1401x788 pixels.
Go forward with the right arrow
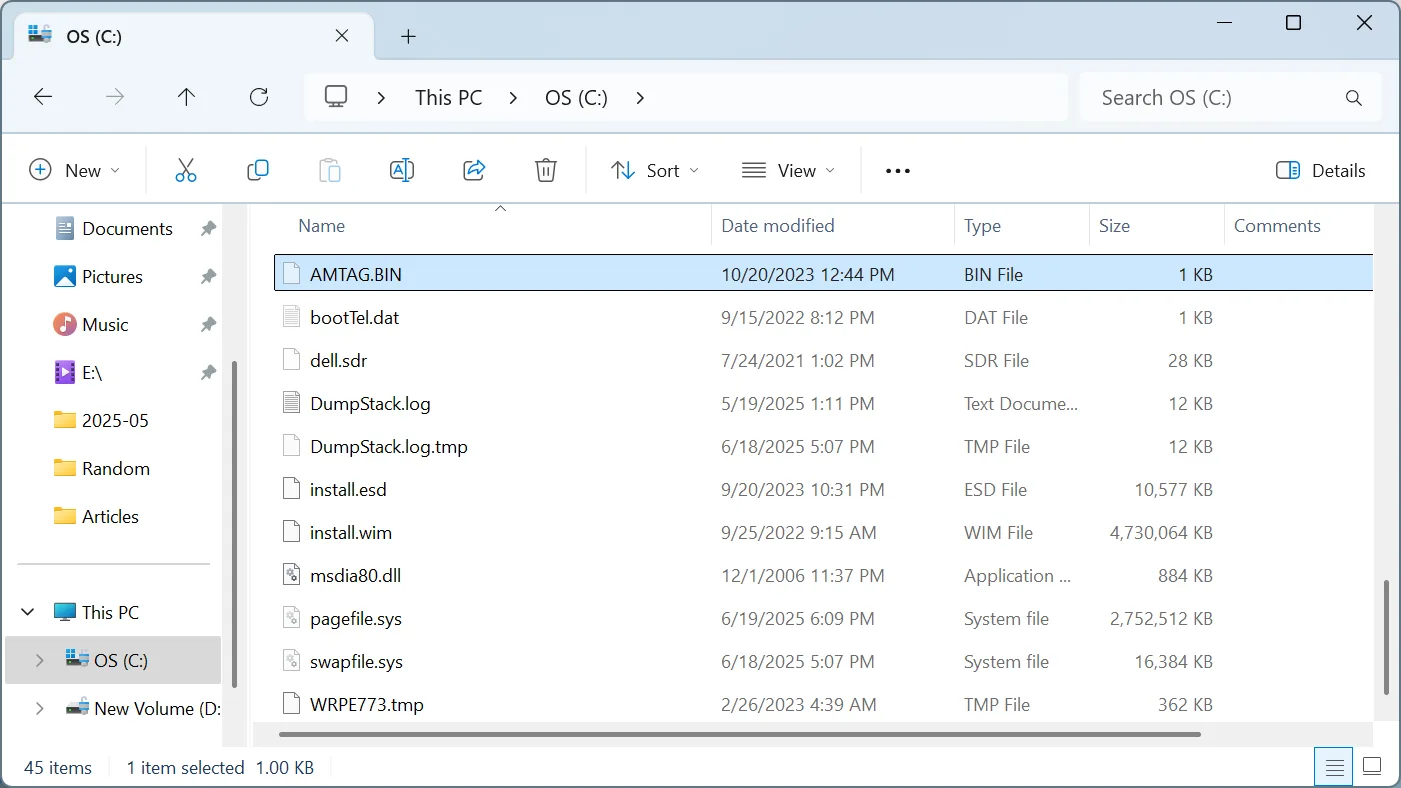(115, 97)
